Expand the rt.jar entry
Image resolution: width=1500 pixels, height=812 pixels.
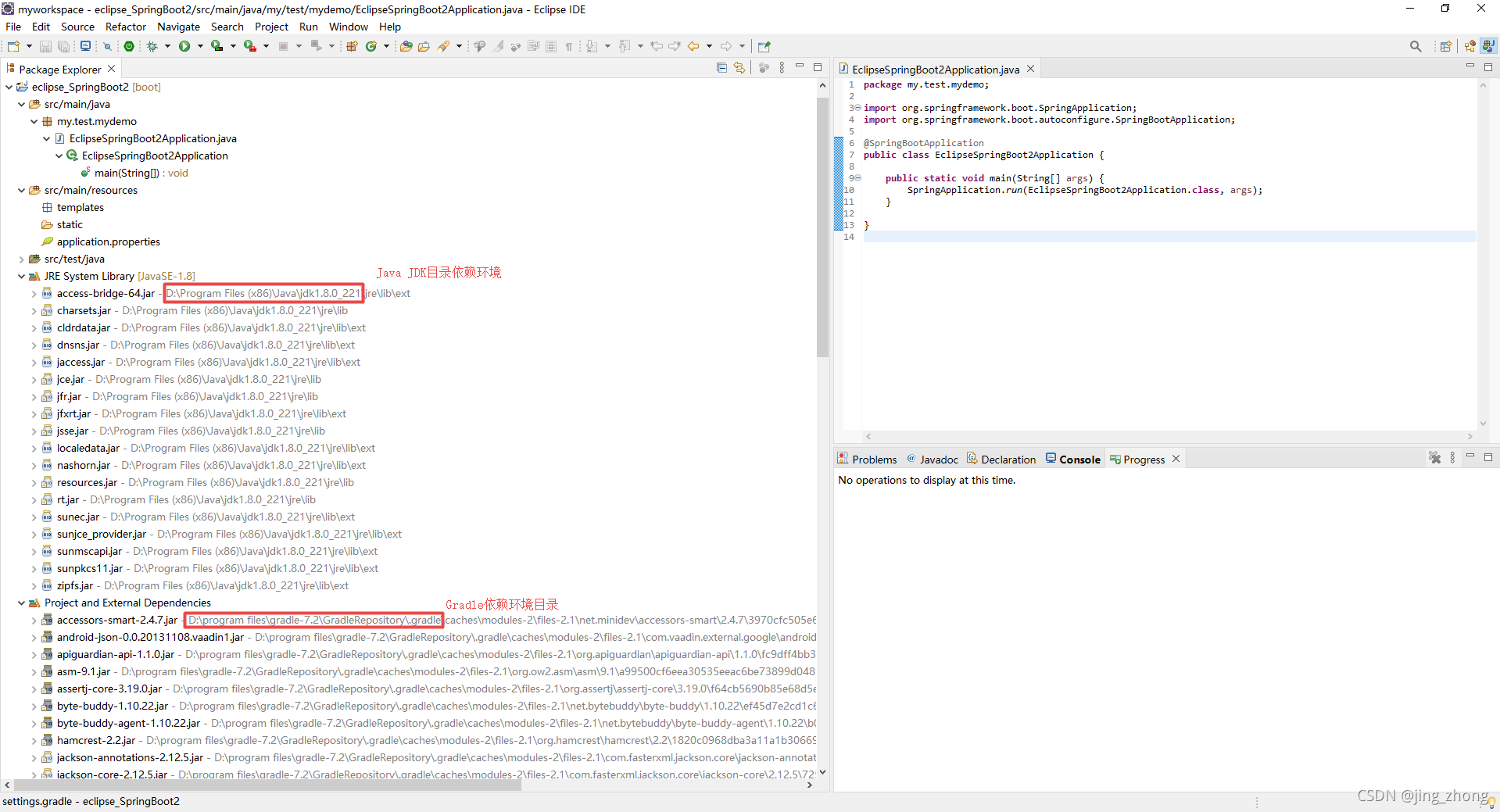click(x=34, y=499)
